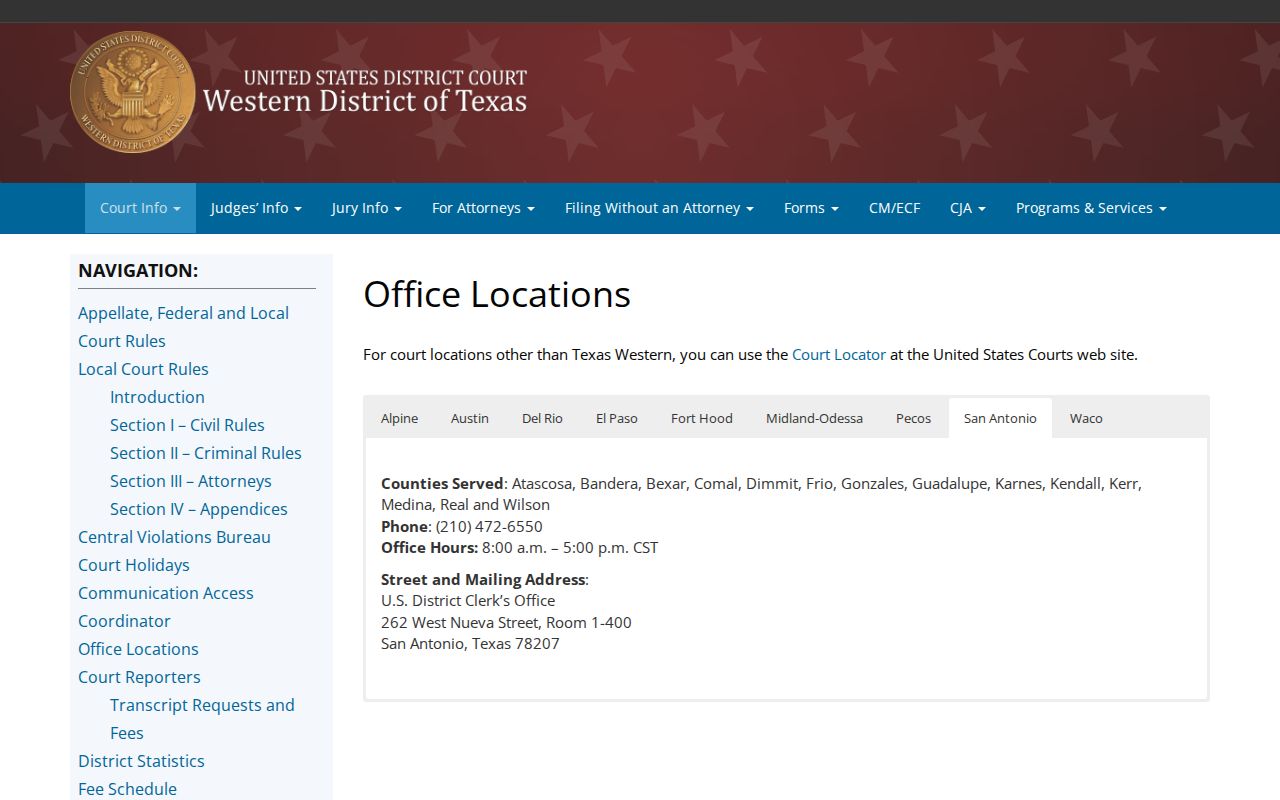Expand the Forms dropdown

coord(811,208)
